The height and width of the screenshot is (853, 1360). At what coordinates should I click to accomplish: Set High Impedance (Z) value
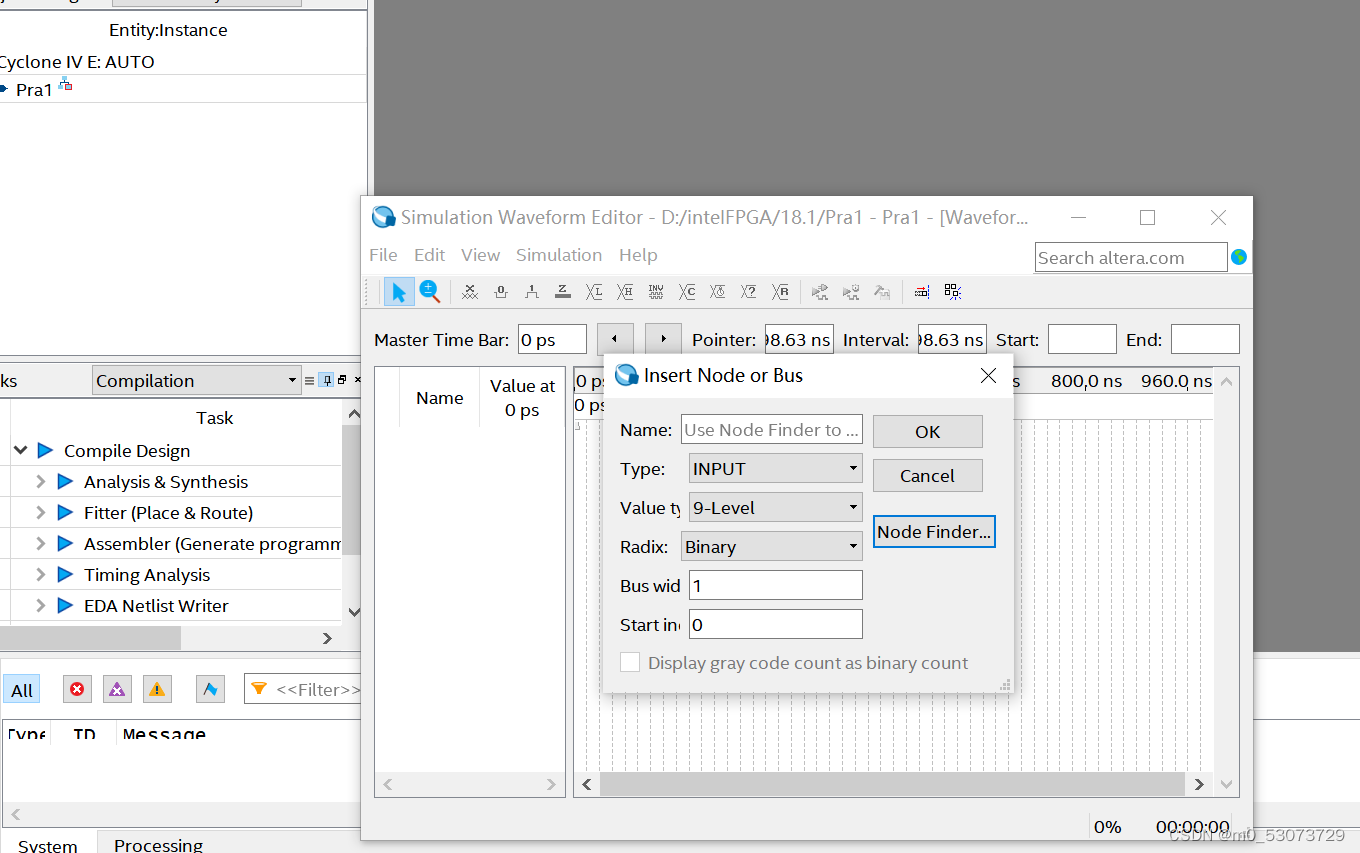point(563,292)
